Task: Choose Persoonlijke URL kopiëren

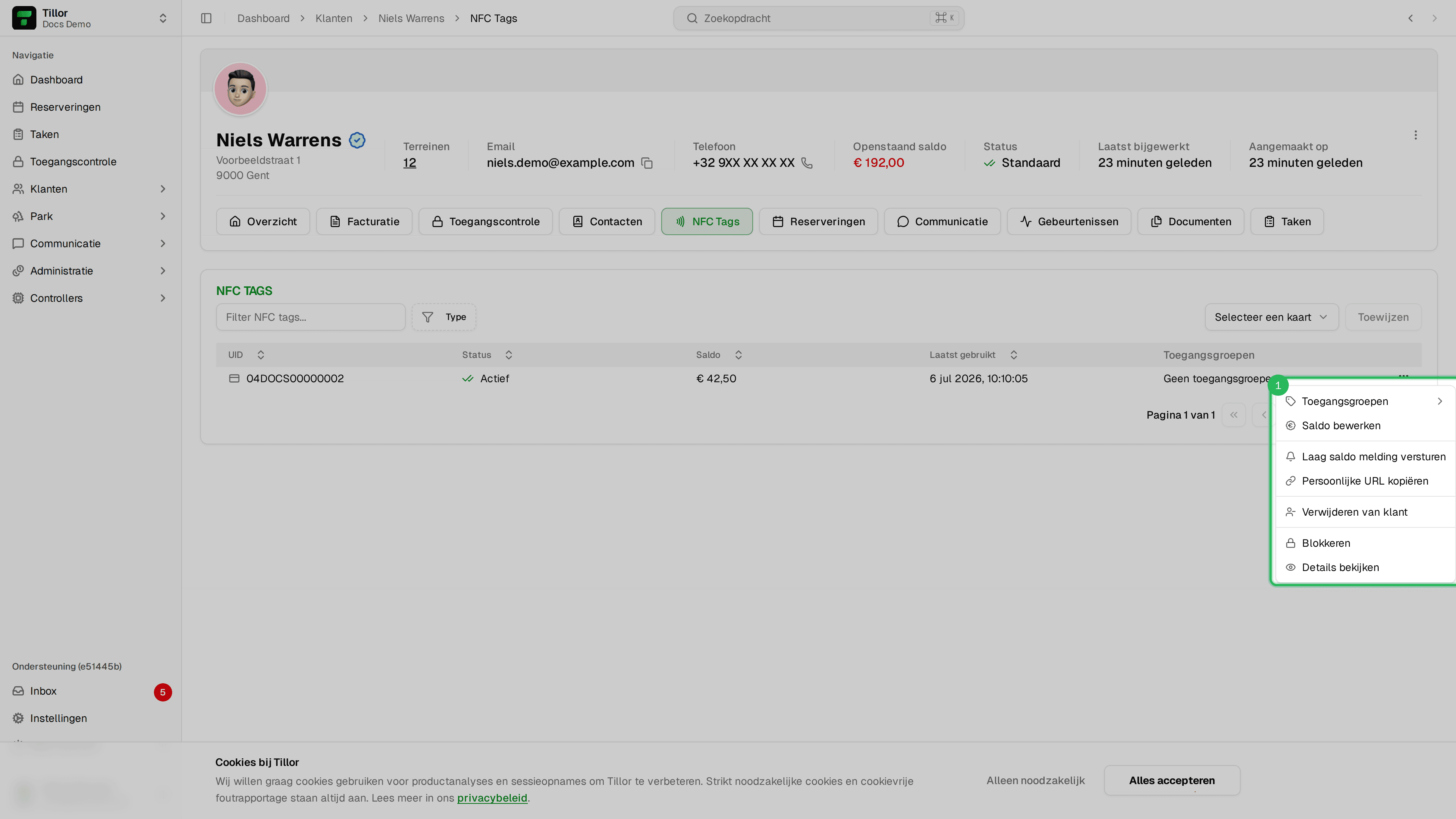Action: coord(1365,481)
